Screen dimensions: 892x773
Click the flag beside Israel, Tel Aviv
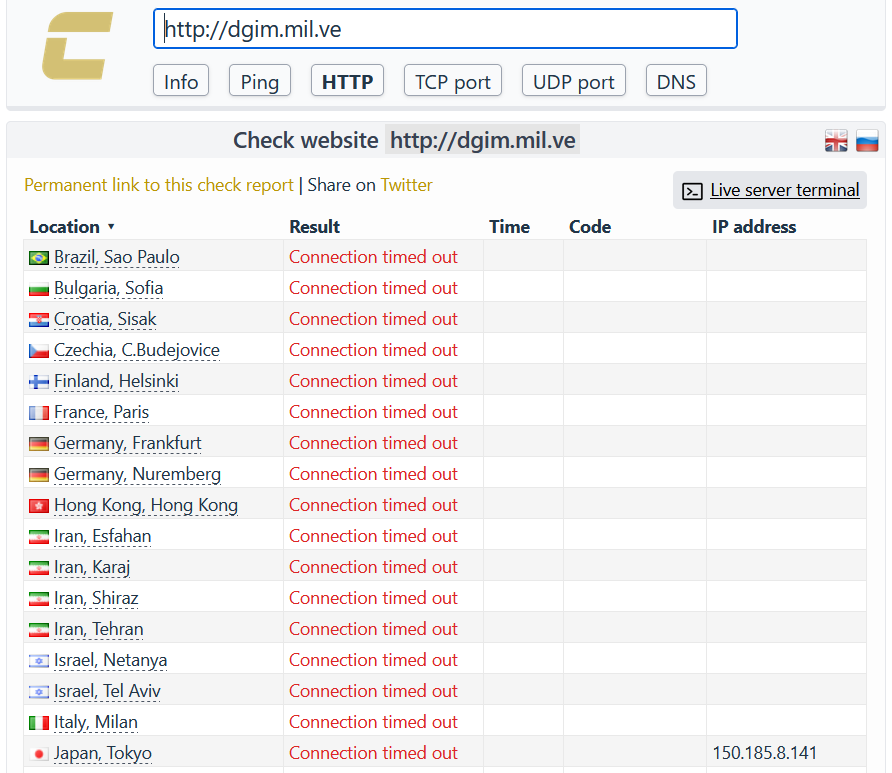click(39, 692)
